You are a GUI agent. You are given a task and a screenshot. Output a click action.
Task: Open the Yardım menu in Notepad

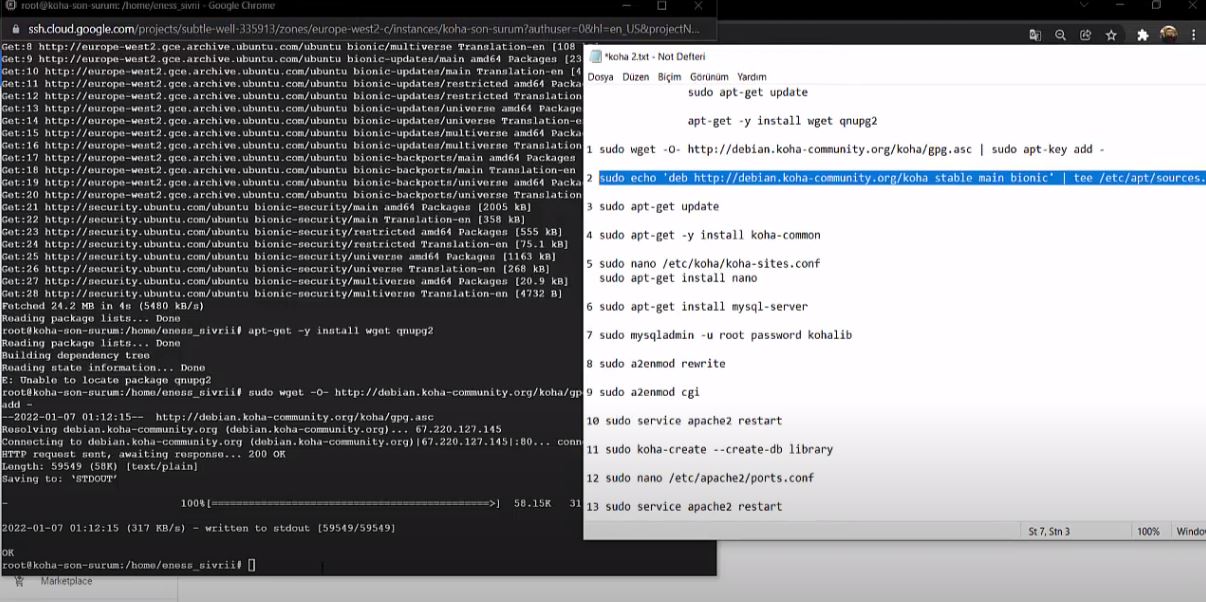[x=752, y=77]
